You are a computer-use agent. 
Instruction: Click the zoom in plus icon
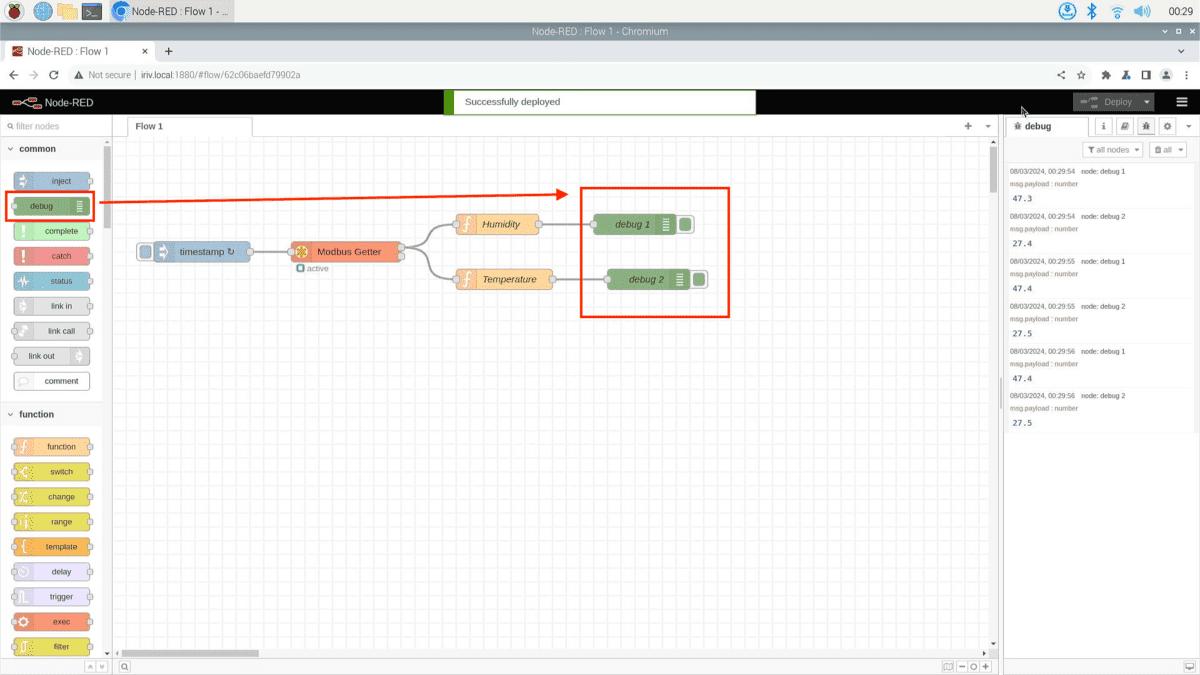point(985,666)
